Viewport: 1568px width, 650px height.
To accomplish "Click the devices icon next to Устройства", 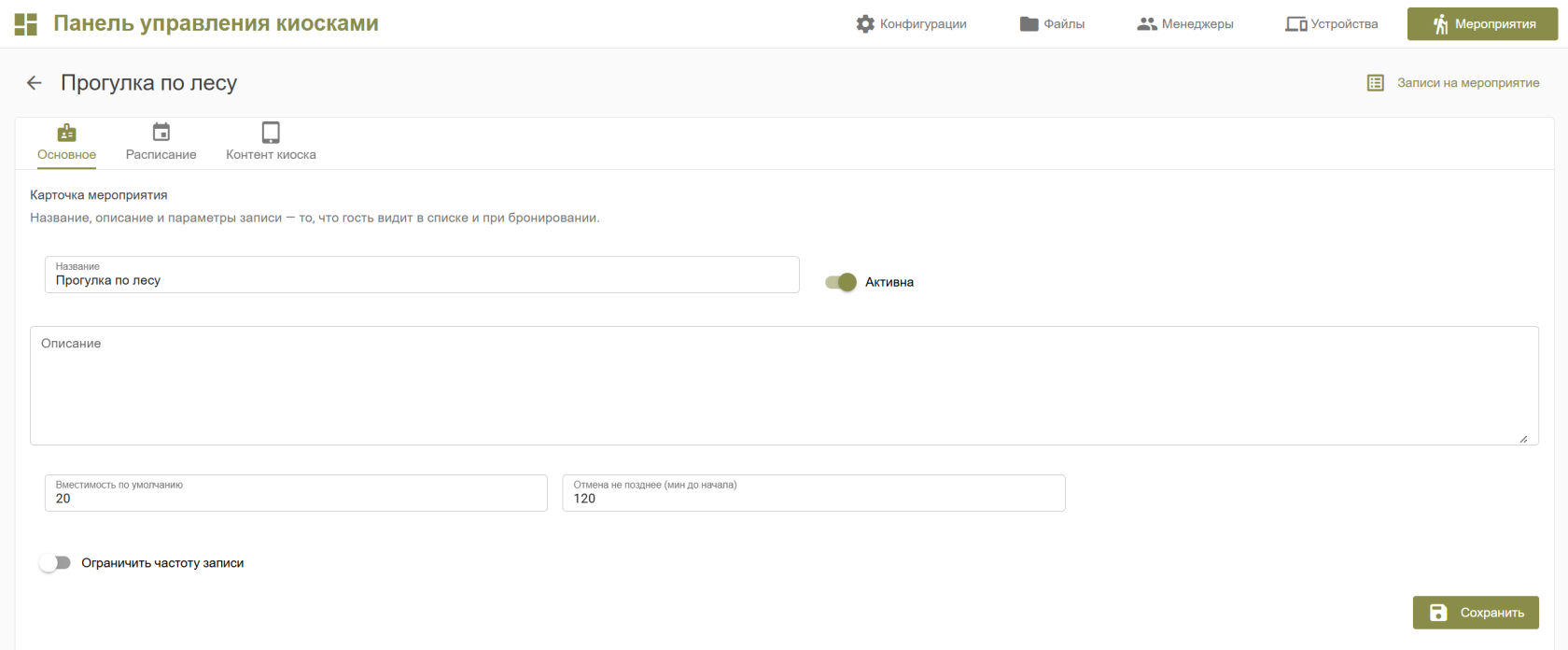I will tap(1295, 24).
